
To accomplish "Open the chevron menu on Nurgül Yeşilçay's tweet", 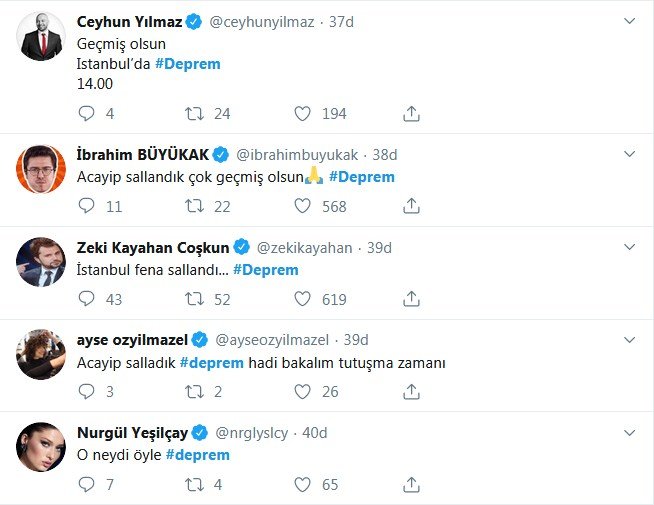I will 628,433.
